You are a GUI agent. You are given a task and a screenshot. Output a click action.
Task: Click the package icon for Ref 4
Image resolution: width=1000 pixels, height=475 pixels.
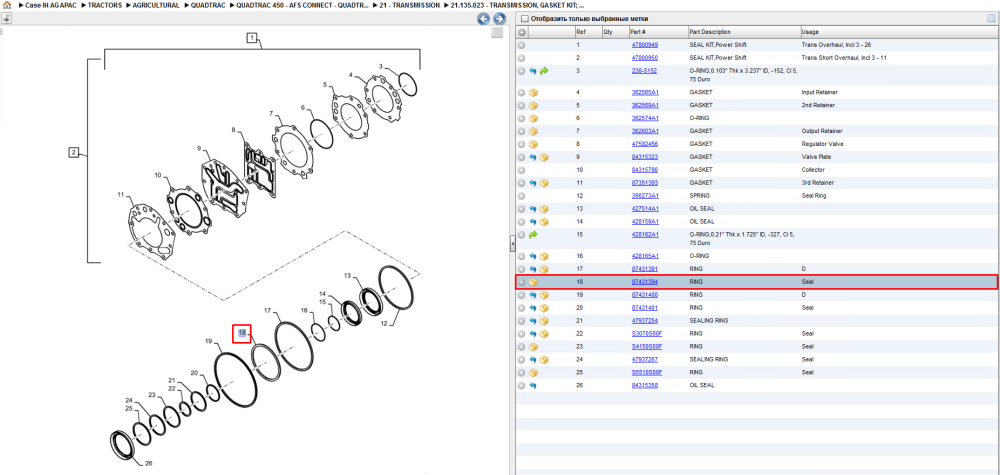533,92
